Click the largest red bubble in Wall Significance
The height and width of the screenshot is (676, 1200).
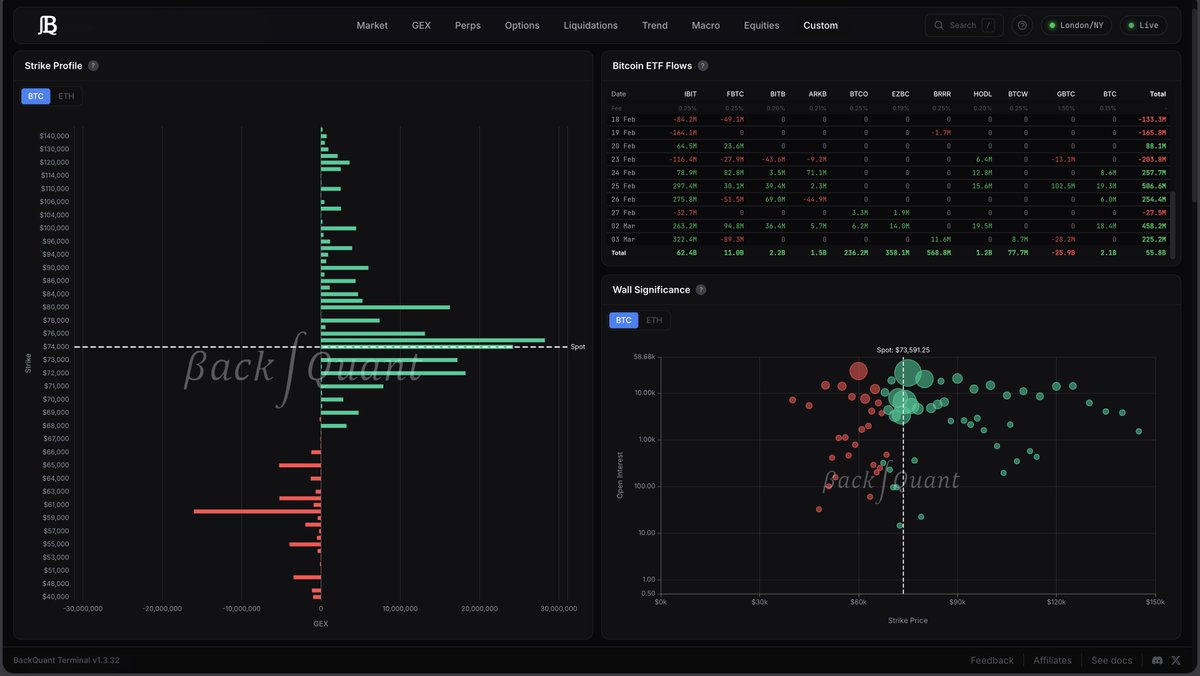click(x=858, y=371)
